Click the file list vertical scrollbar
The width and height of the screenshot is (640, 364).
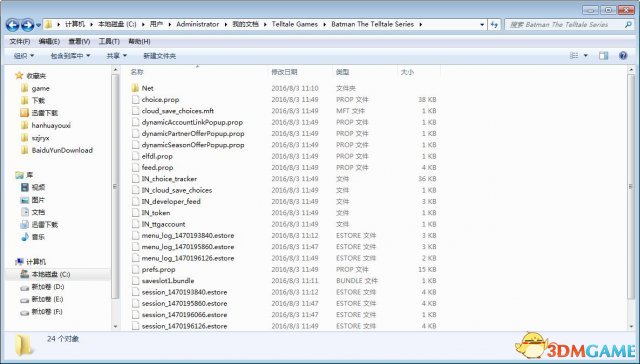pyautogui.click(x=631, y=186)
